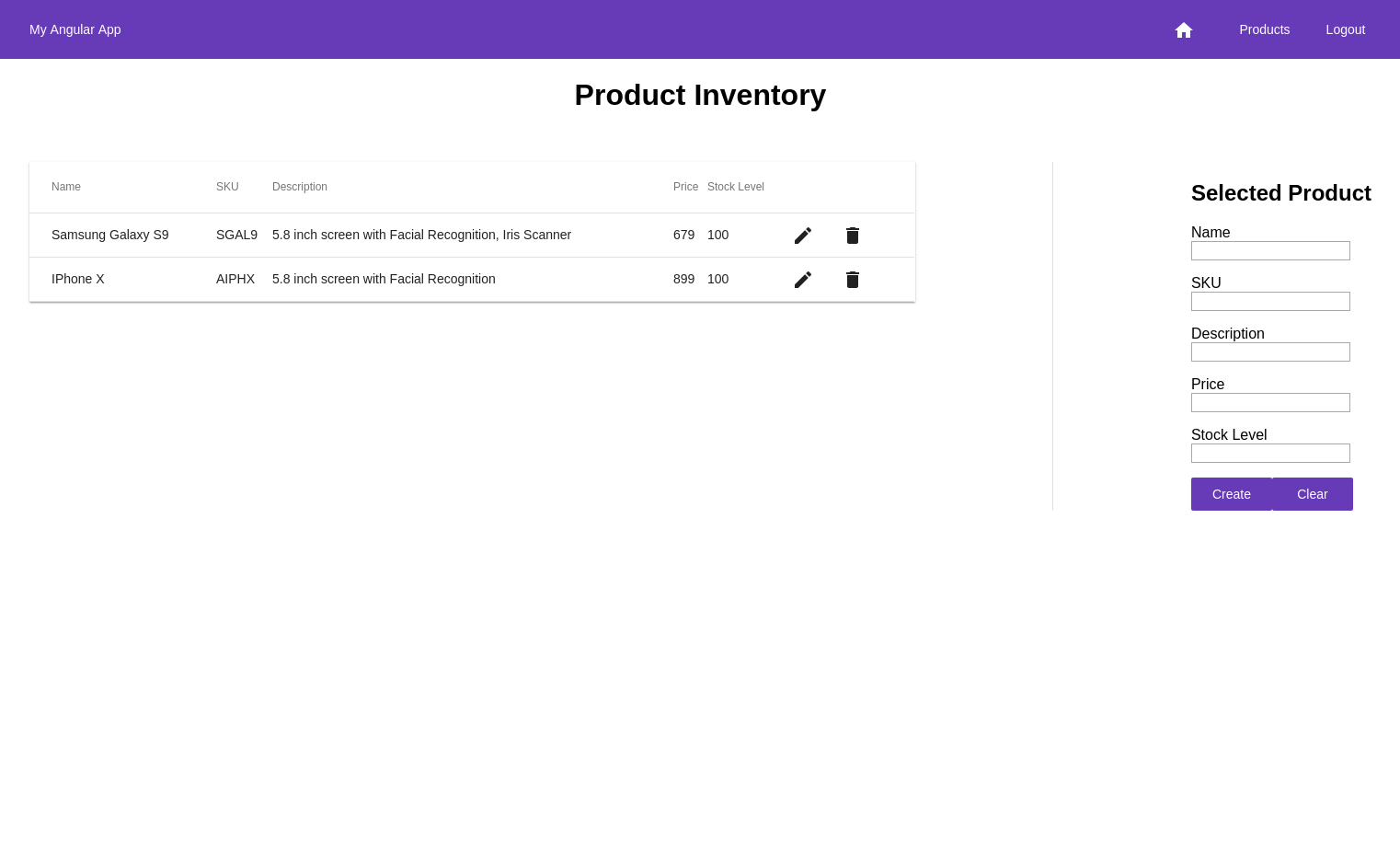Focus the Stock Level input field
This screenshot has height=841, width=1400.
1270,454
